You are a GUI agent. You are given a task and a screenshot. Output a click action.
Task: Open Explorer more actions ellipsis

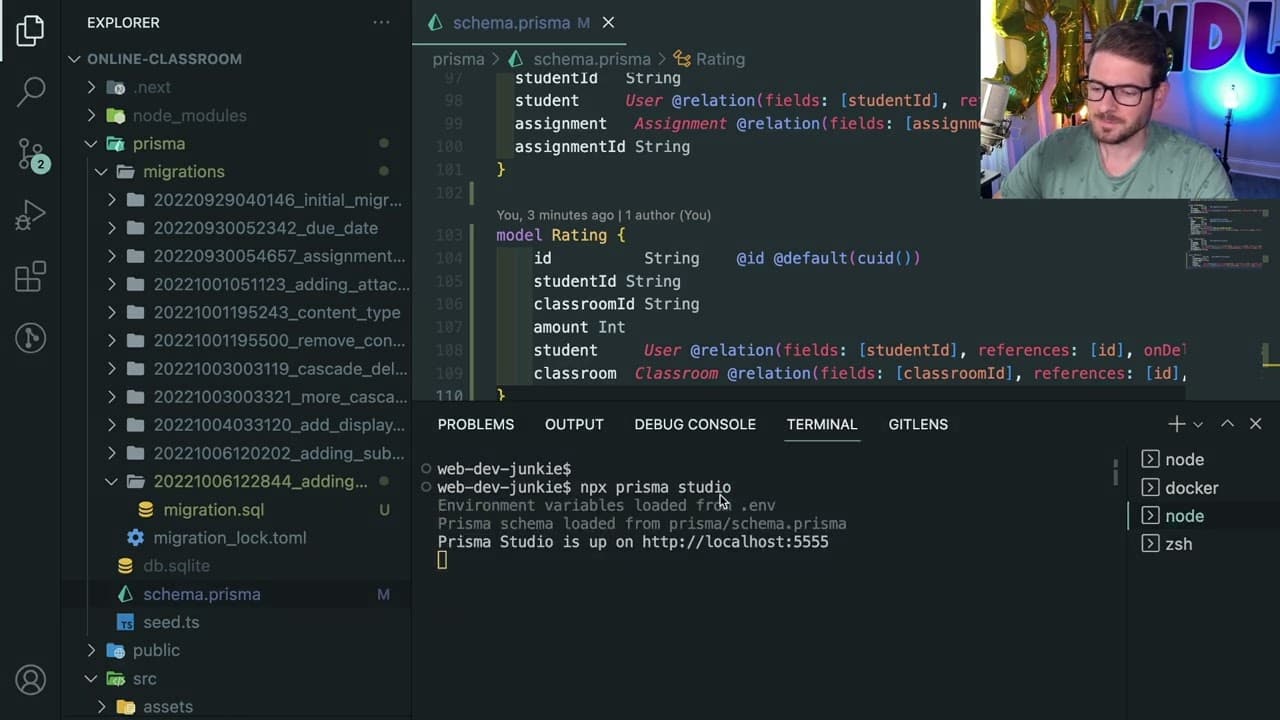pos(381,22)
